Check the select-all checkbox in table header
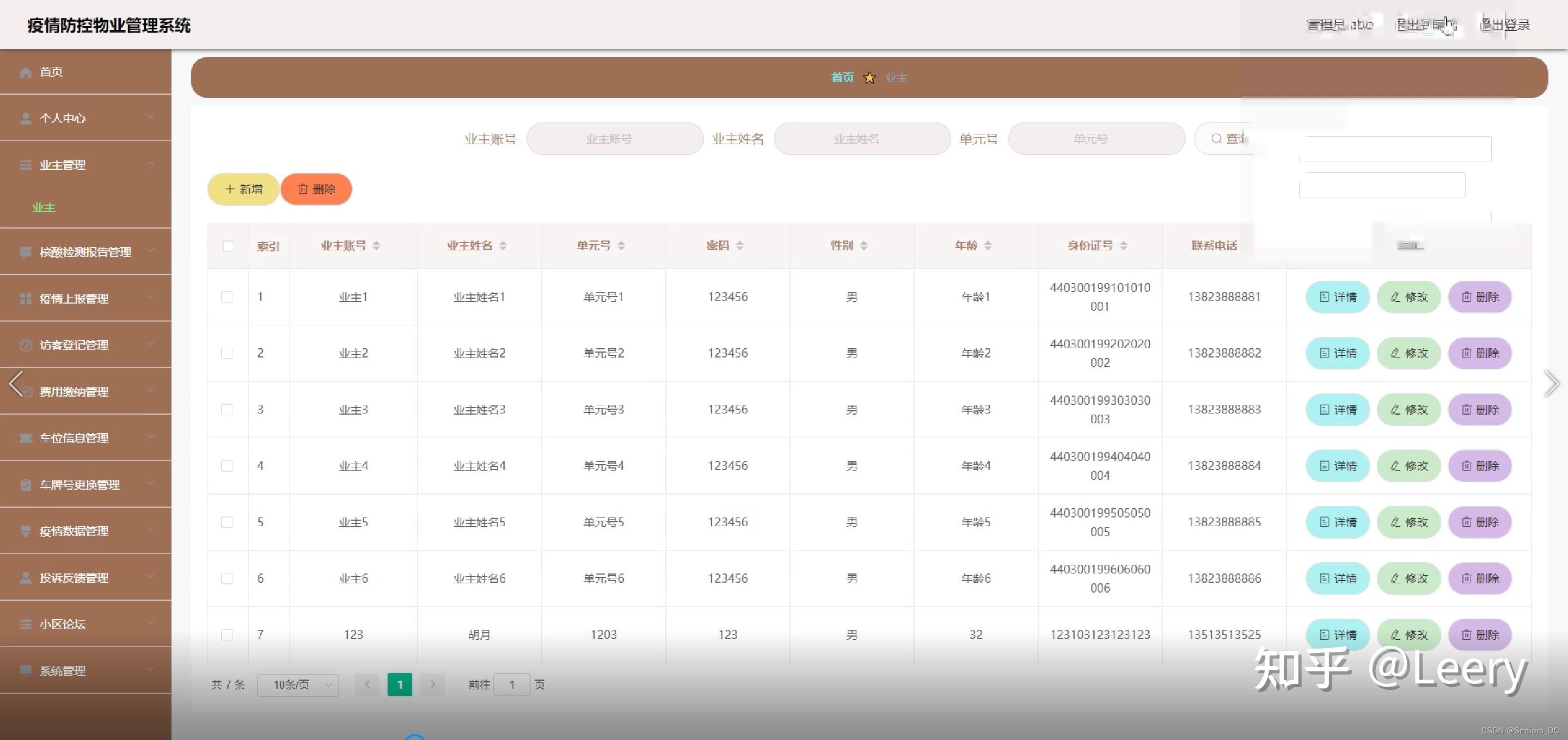1568x740 pixels. point(228,246)
